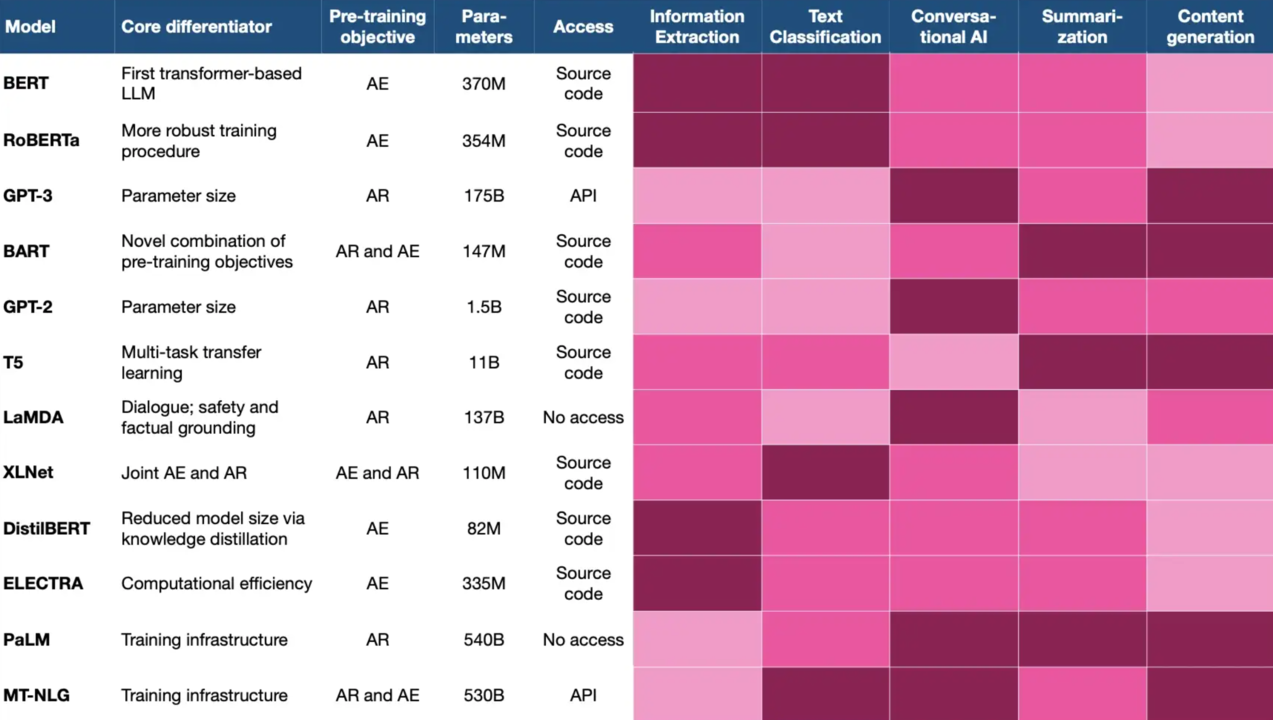The height and width of the screenshot is (720, 1273).
Task: Click T5's Multi-task transfer learning text
Action: coord(191,362)
